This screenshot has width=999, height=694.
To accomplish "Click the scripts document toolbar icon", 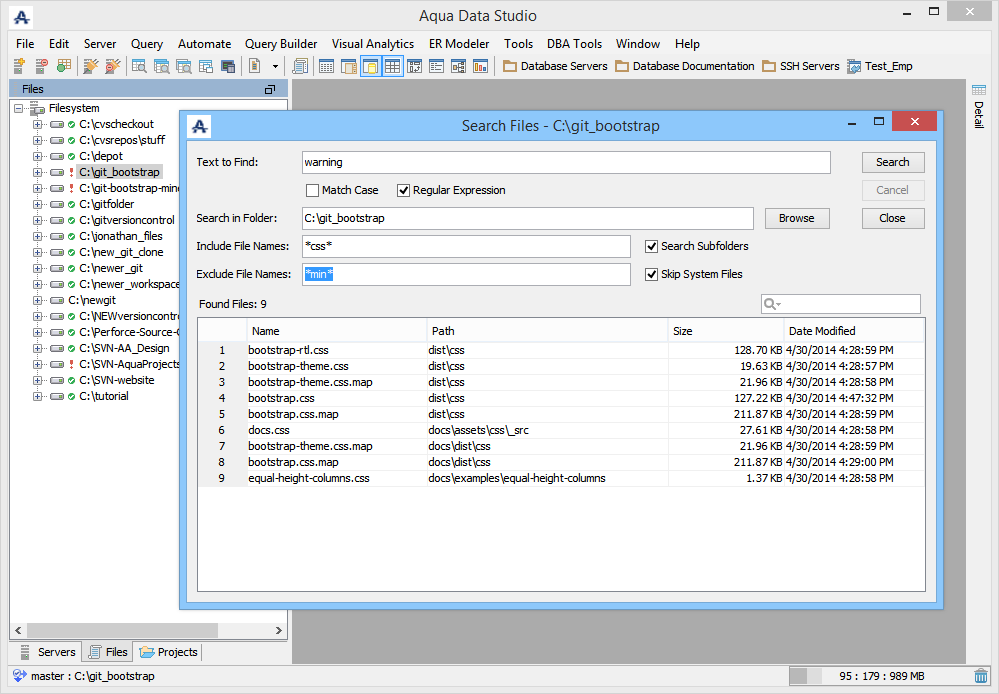I will point(299,66).
